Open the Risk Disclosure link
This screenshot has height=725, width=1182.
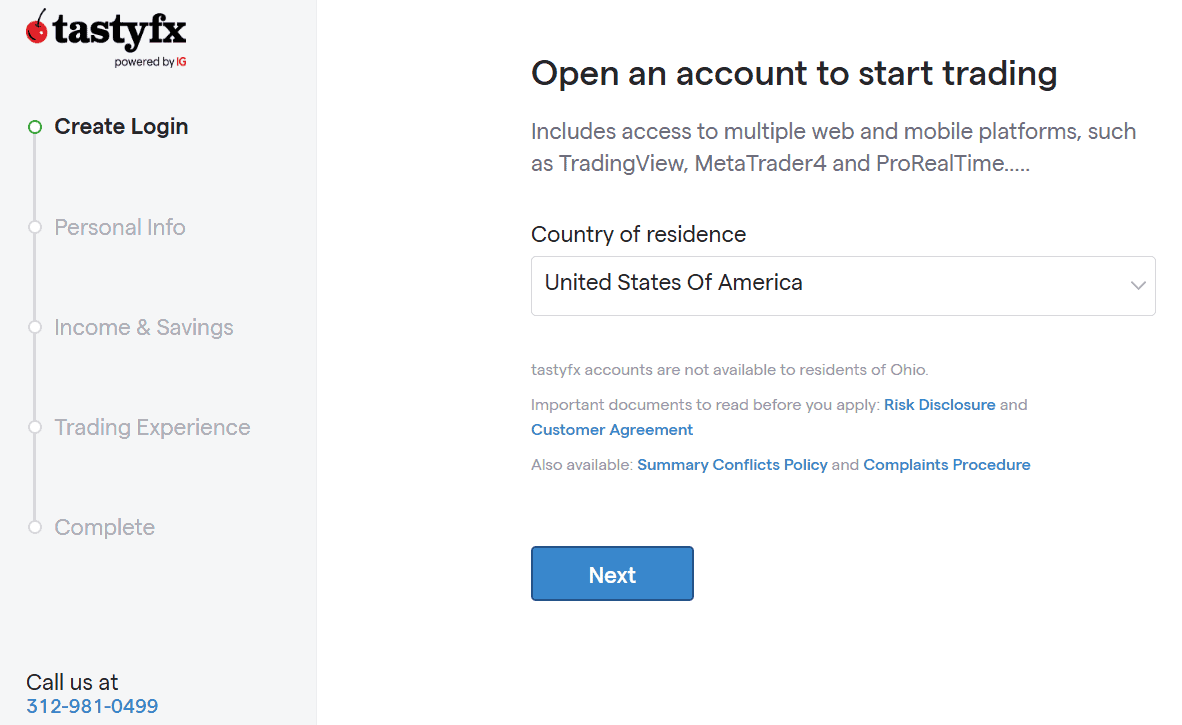(x=939, y=405)
